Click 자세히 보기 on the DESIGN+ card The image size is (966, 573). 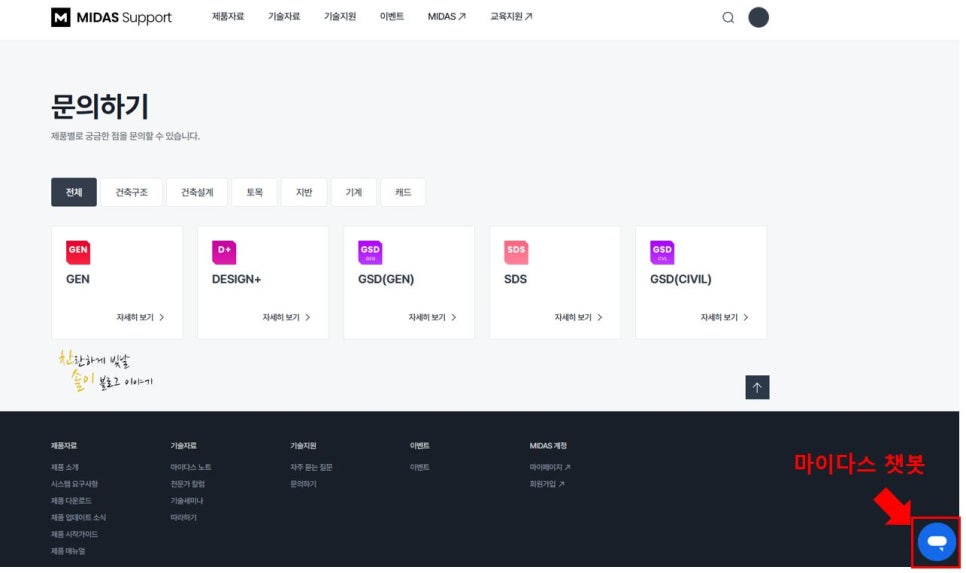(286, 317)
